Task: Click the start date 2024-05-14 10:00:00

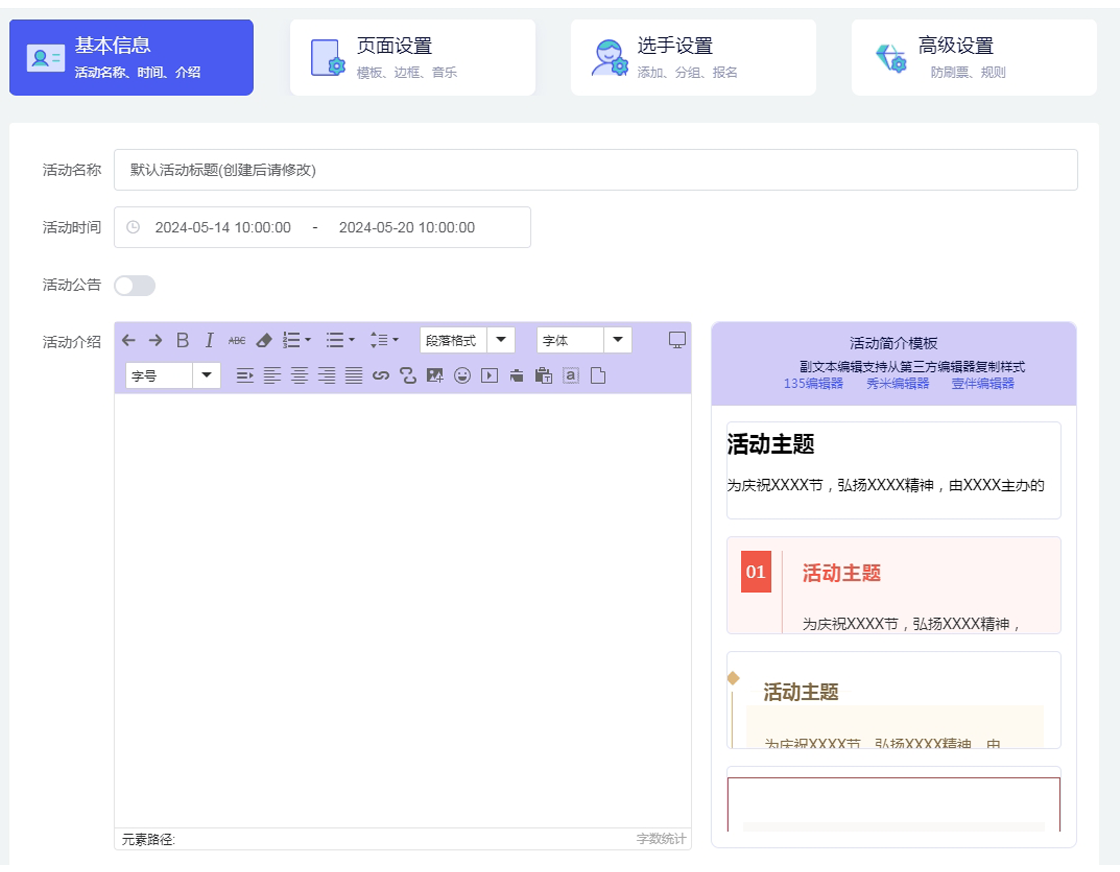Action: [223, 228]
